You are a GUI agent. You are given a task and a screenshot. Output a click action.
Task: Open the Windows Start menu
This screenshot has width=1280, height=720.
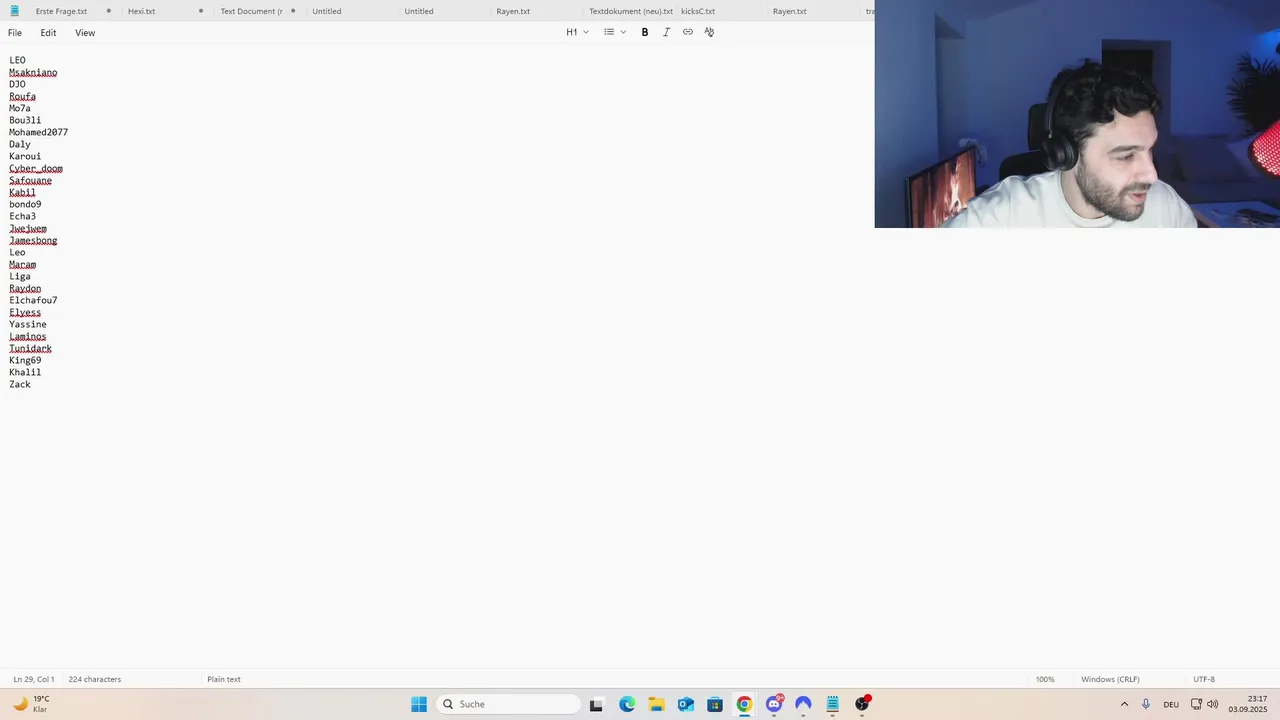419,704
